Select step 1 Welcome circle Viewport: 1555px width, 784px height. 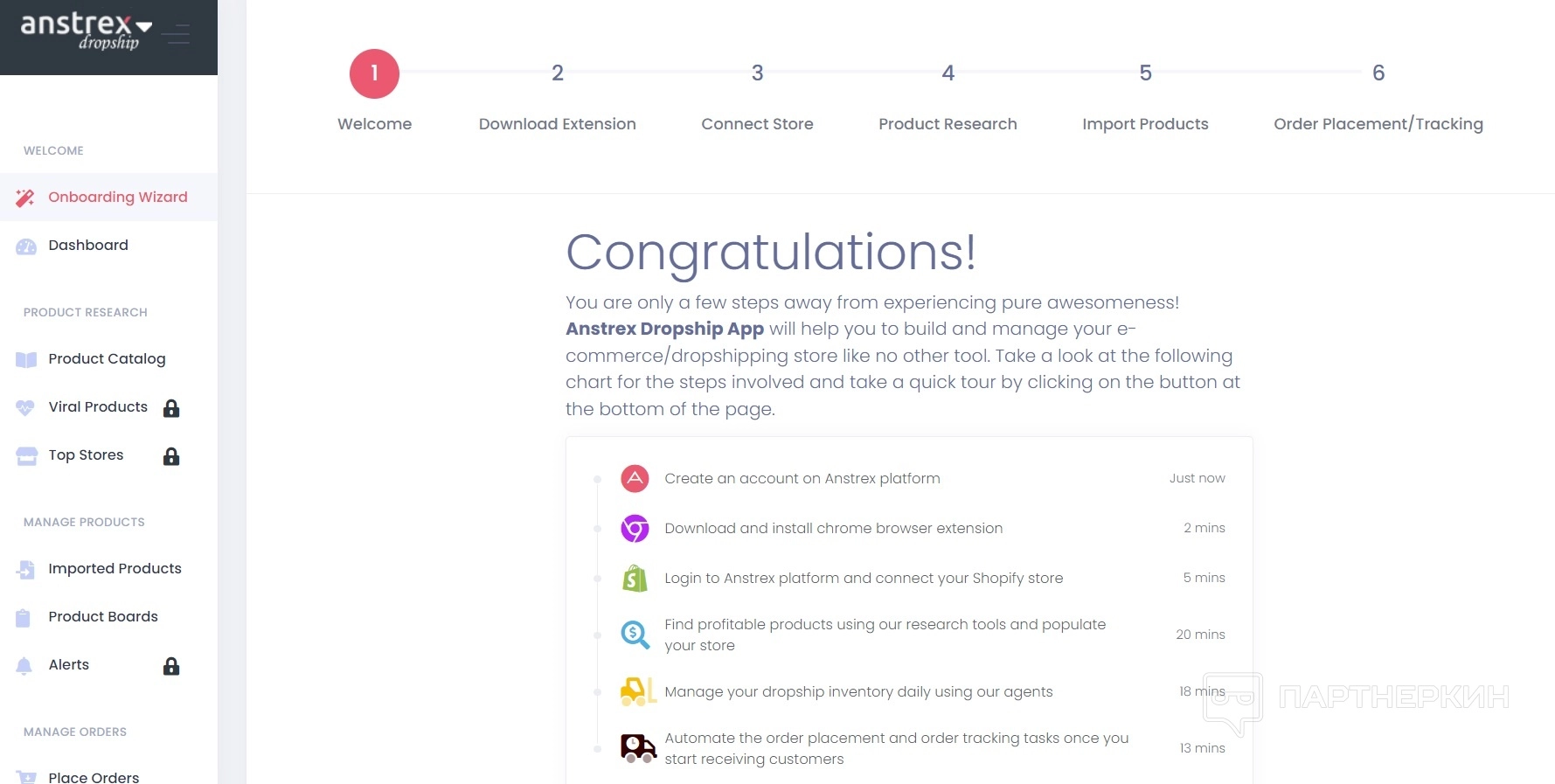coord(374,73)
